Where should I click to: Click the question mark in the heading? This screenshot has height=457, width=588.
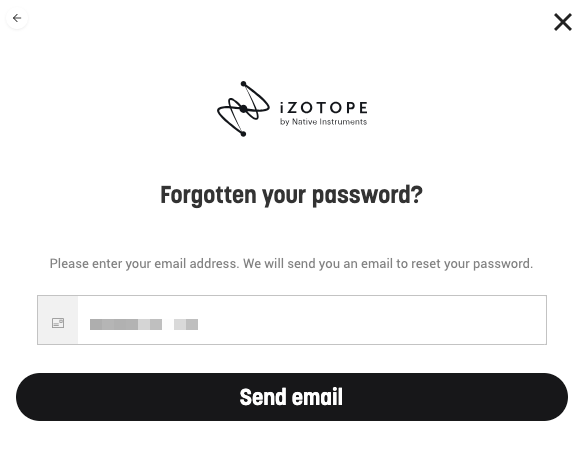[417, 194]
